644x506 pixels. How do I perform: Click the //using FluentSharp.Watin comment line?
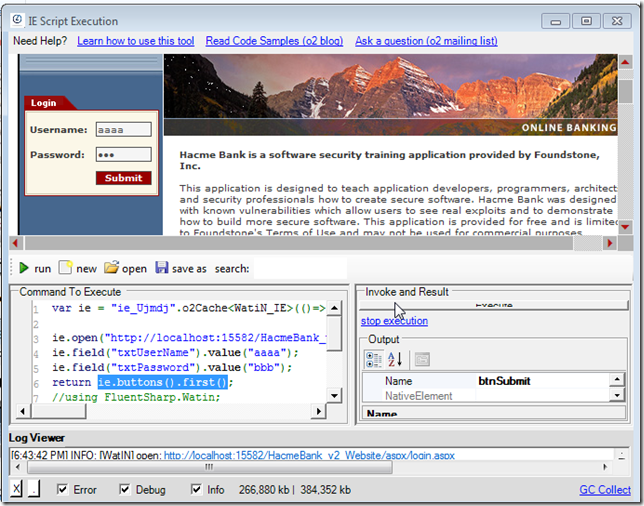click(x=136, y=397)
